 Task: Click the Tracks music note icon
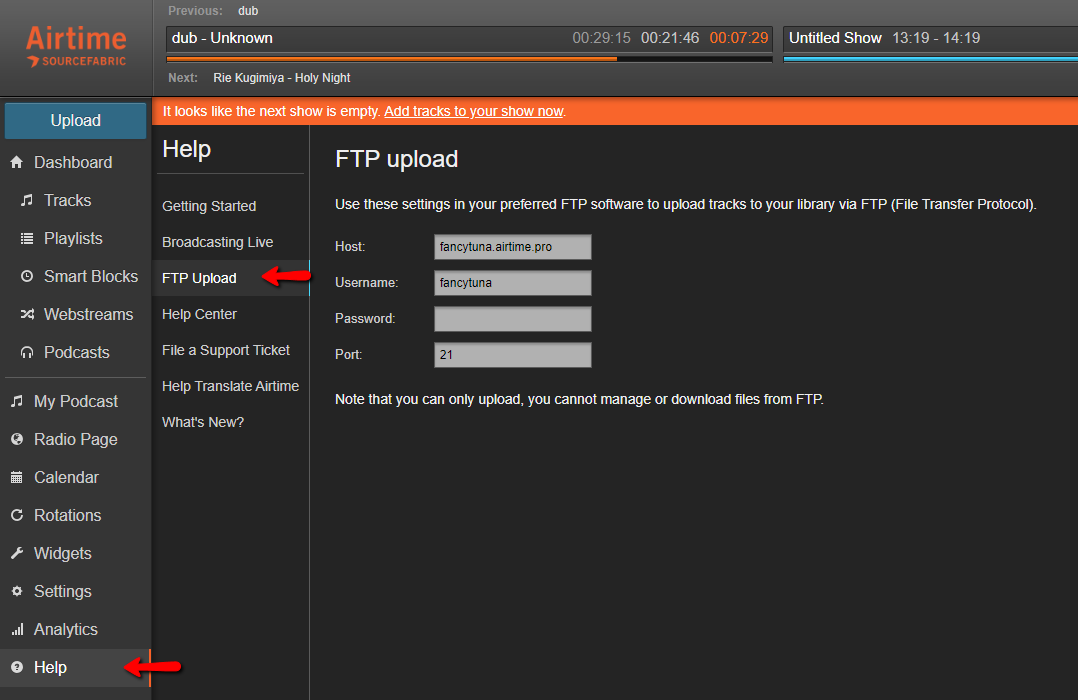click(x=27, y=200)
